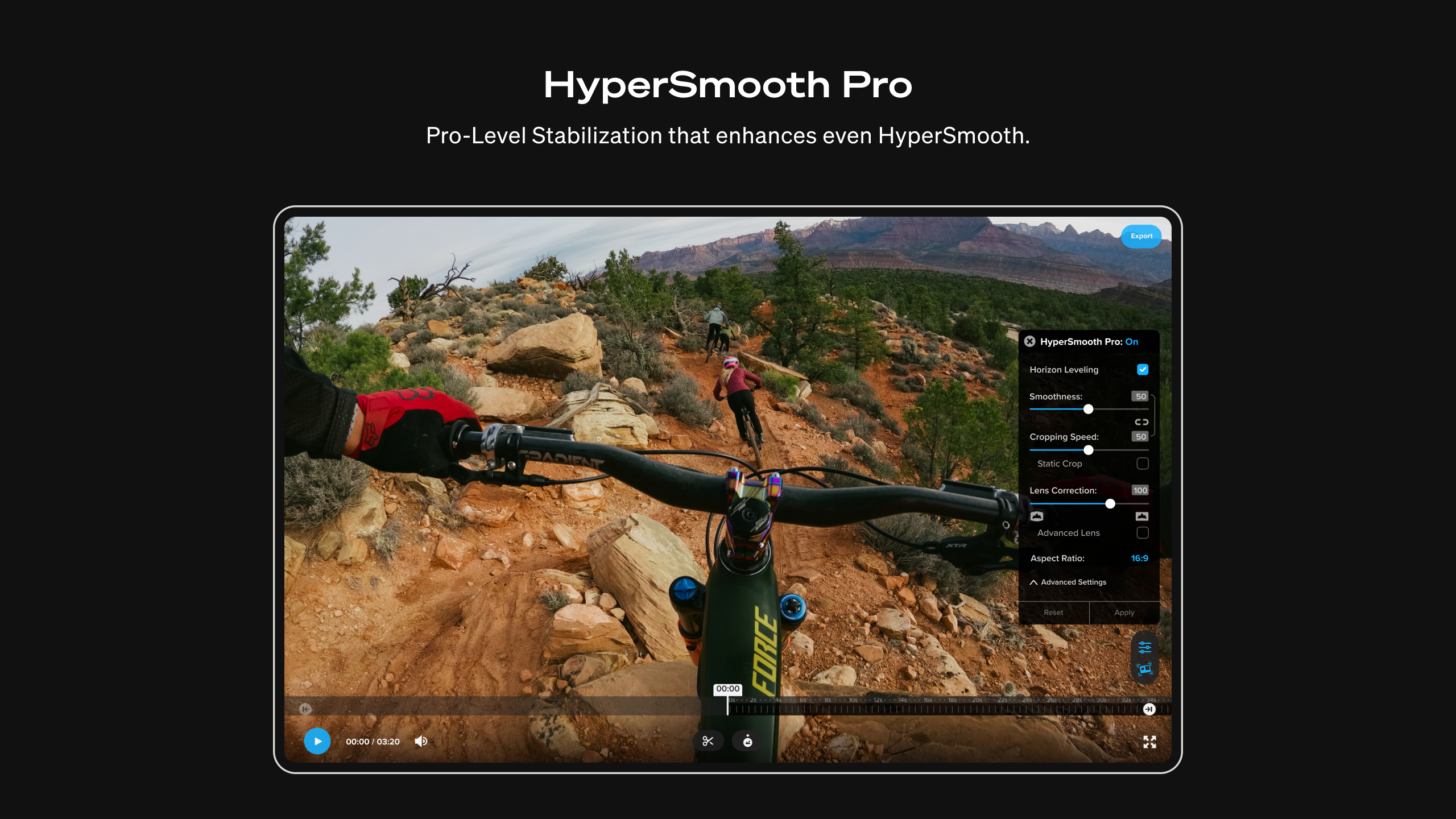
Task: Collapse the Advanced Settings section
Action: point(1067,582)
